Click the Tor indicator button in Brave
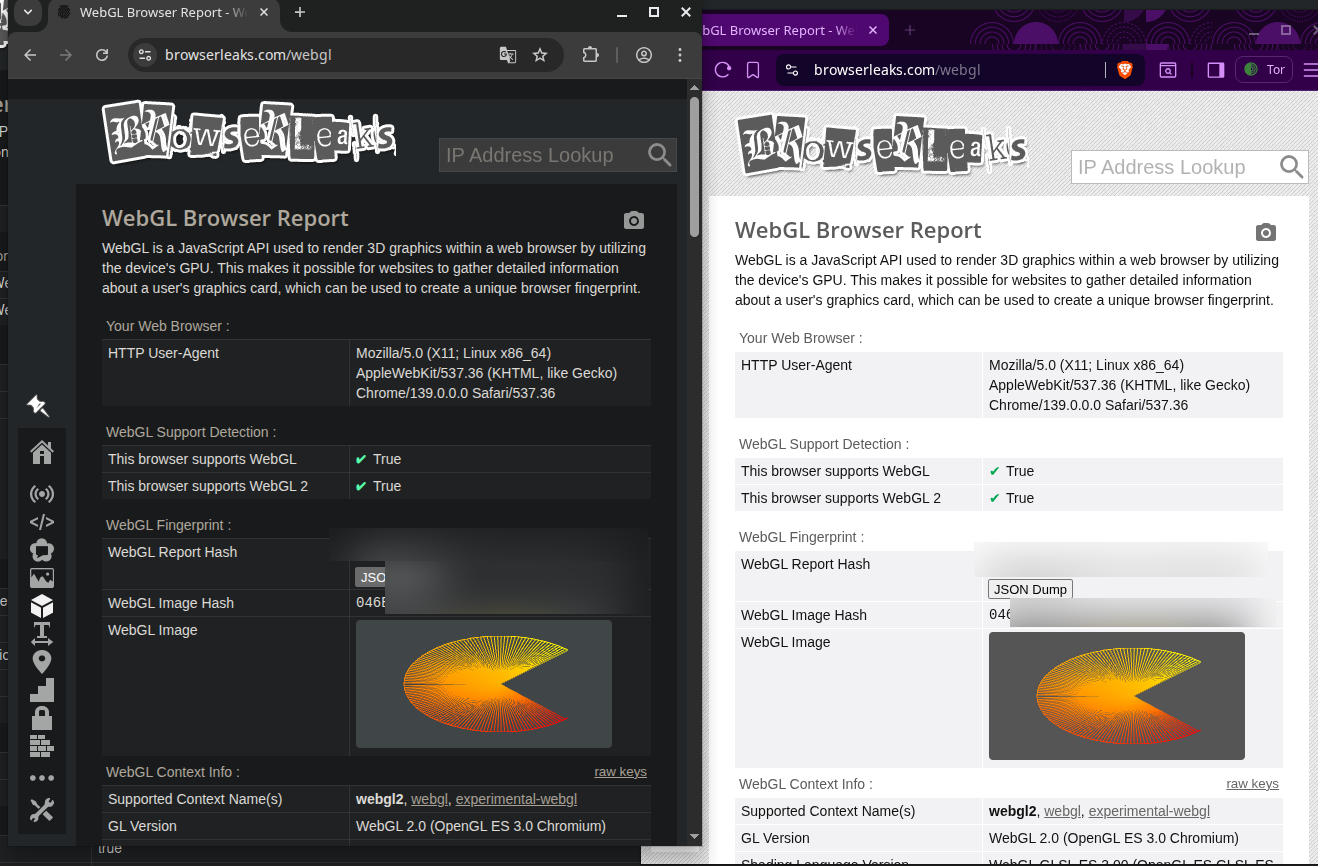This screenshot has height=866, width=1318. click(x=1264, y=70)
